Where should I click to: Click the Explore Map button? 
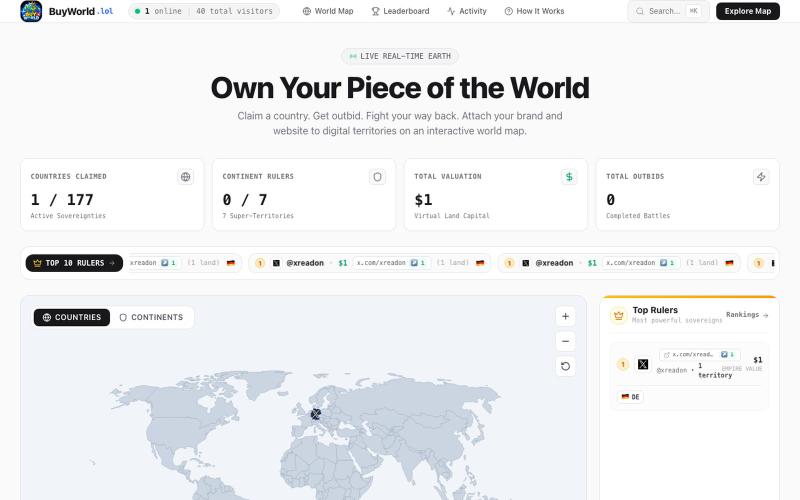click(x=747, y=11)
